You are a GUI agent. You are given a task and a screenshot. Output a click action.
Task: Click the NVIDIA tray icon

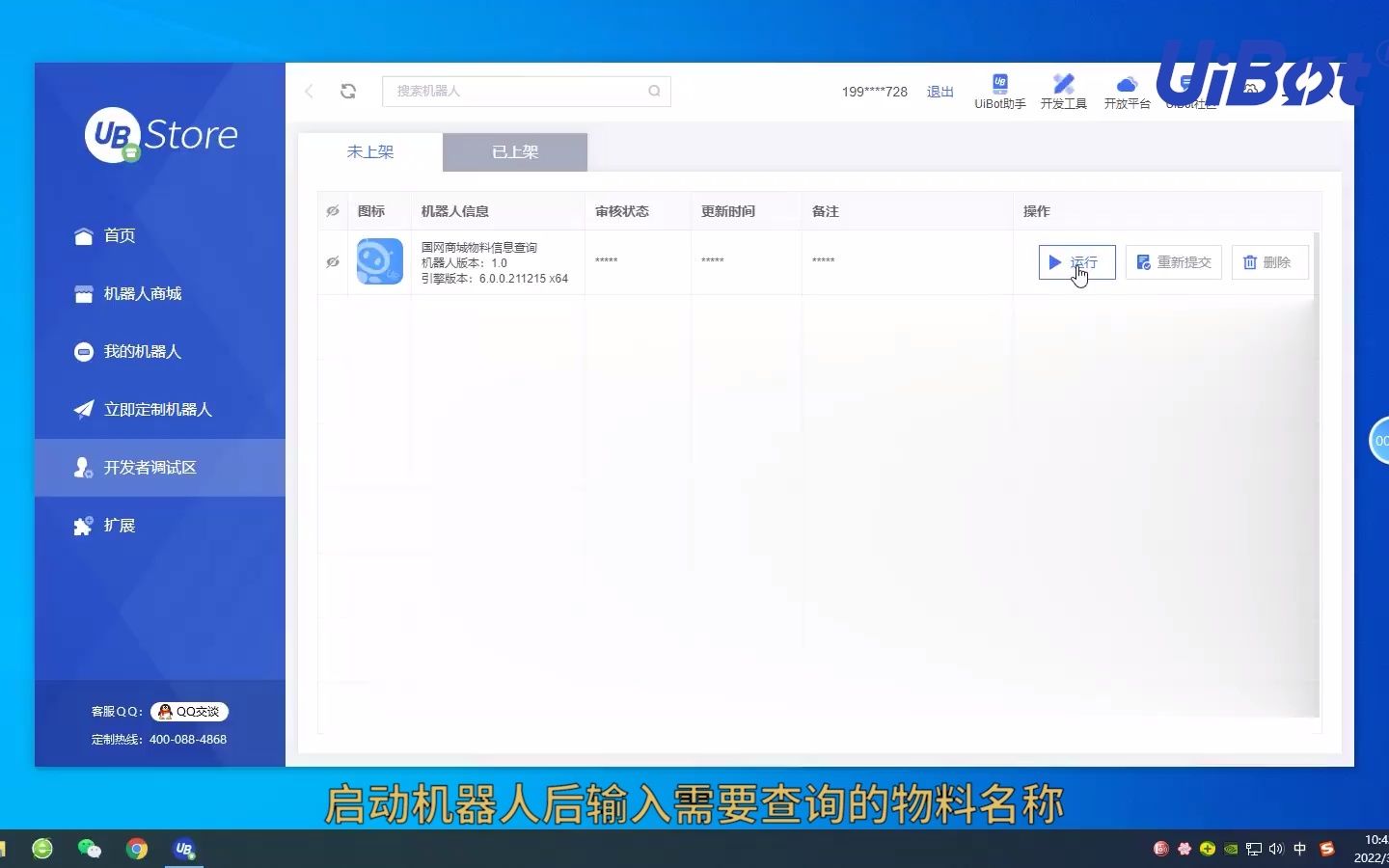click(1231, 849)
